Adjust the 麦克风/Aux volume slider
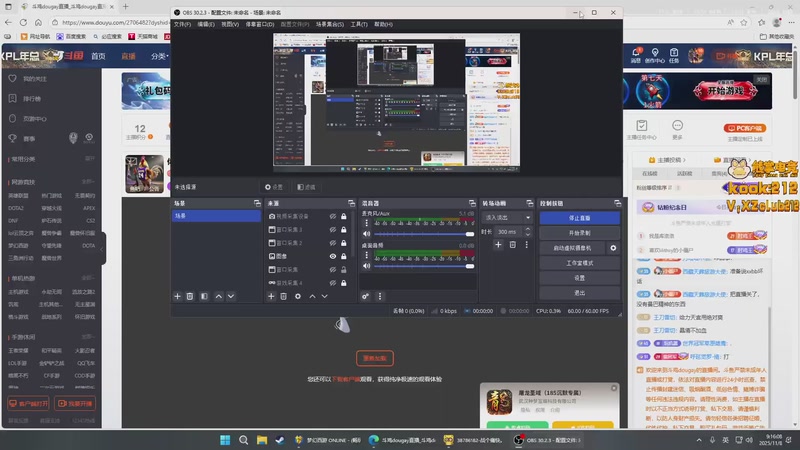 (424, 234)
